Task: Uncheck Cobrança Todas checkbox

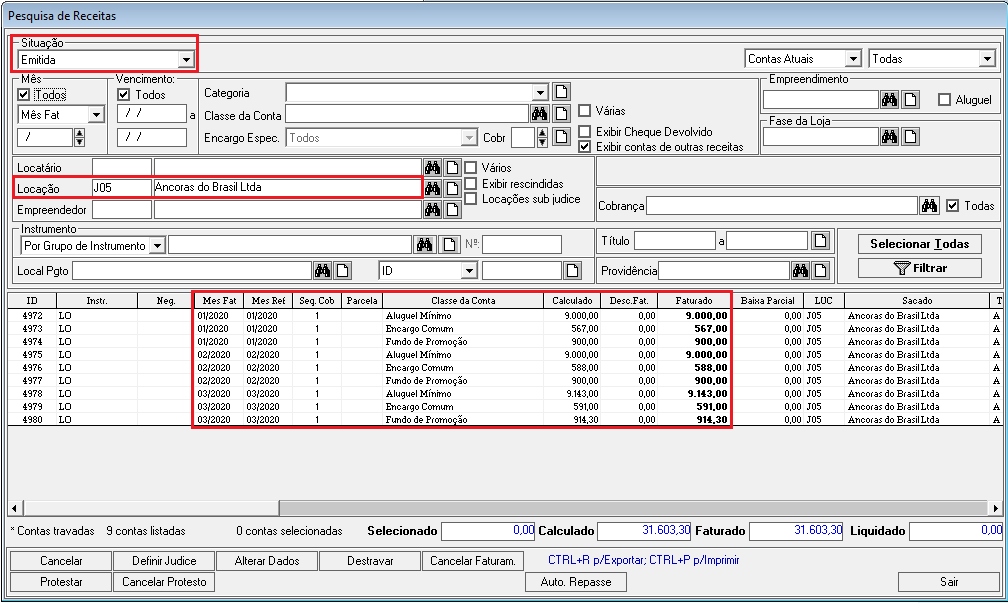Action: point(953,206)
